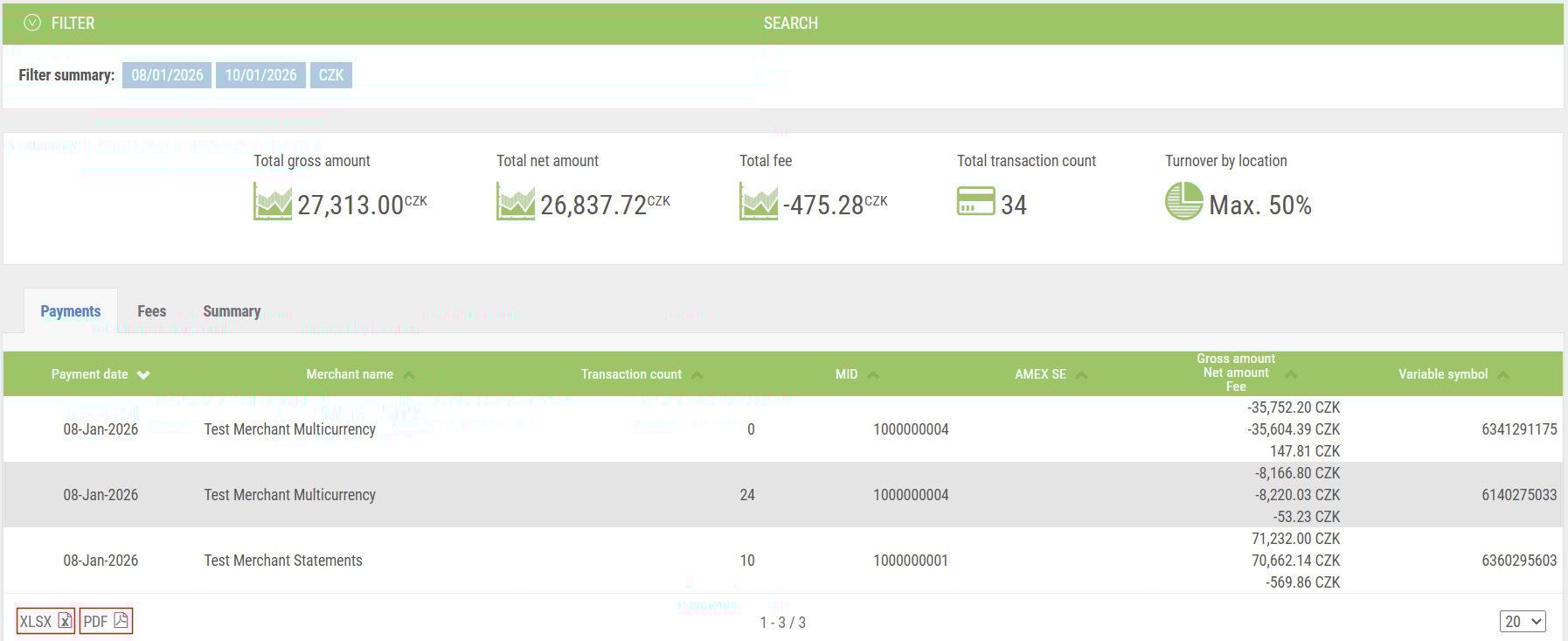Click variable symbol 6360295603

click(x=1519, y=561)
